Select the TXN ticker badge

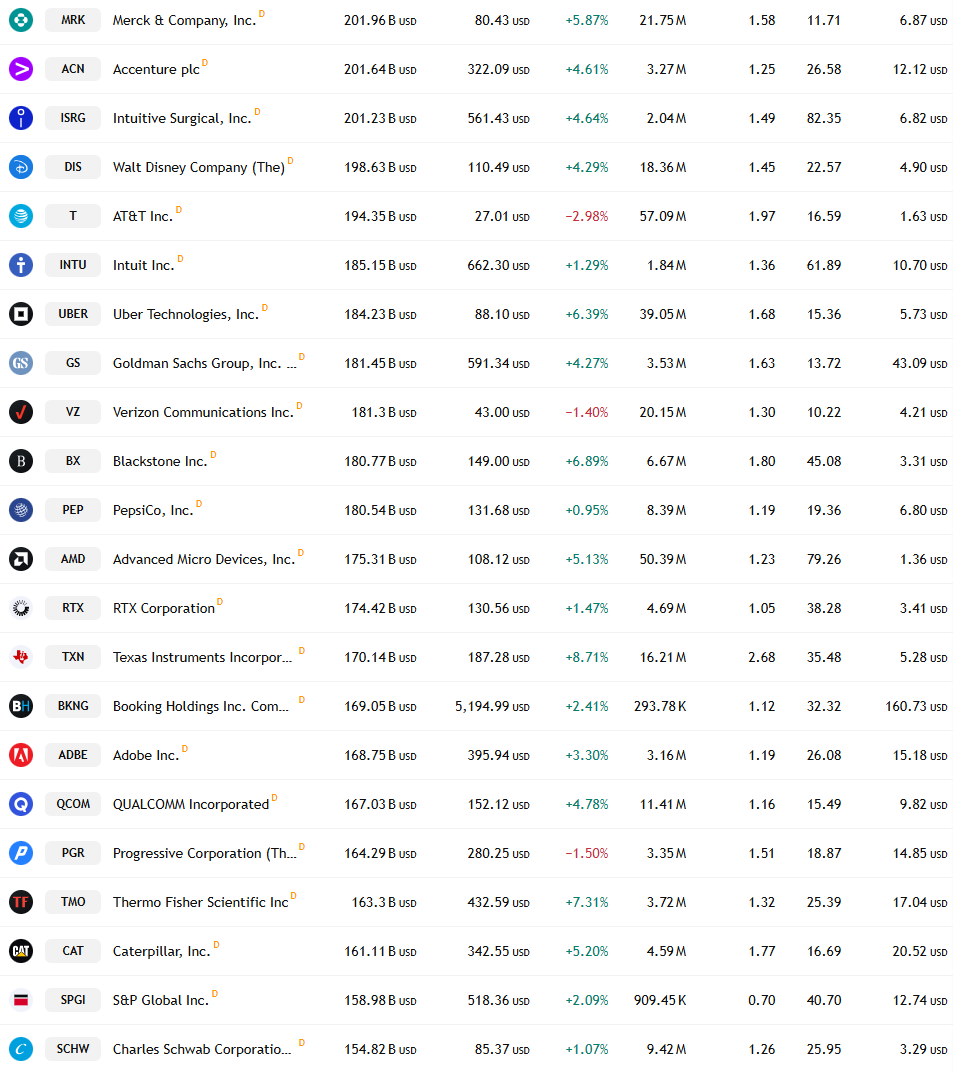(73, 657)
